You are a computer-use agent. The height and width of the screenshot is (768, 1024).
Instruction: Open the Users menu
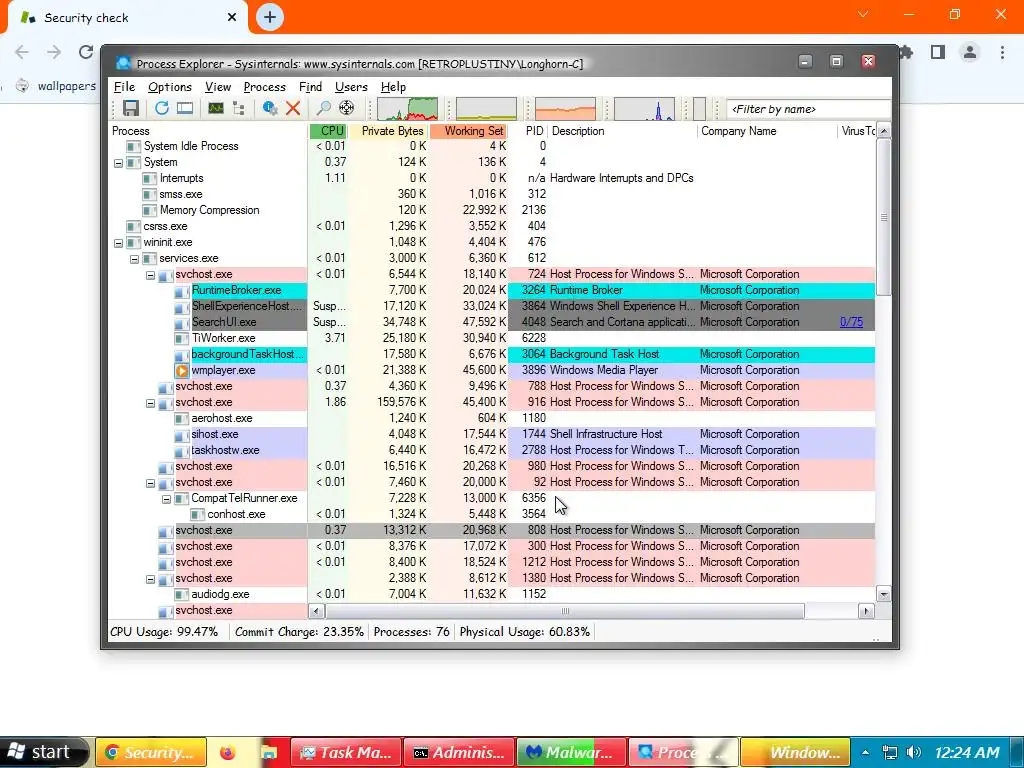[351, 87]
